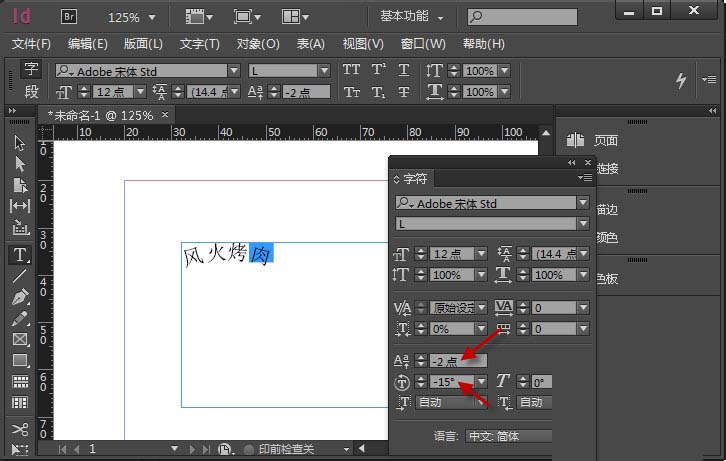This screenshot has width=726, height=461.
Task: Open character panel flyout menu
Action: coord(585,178)
